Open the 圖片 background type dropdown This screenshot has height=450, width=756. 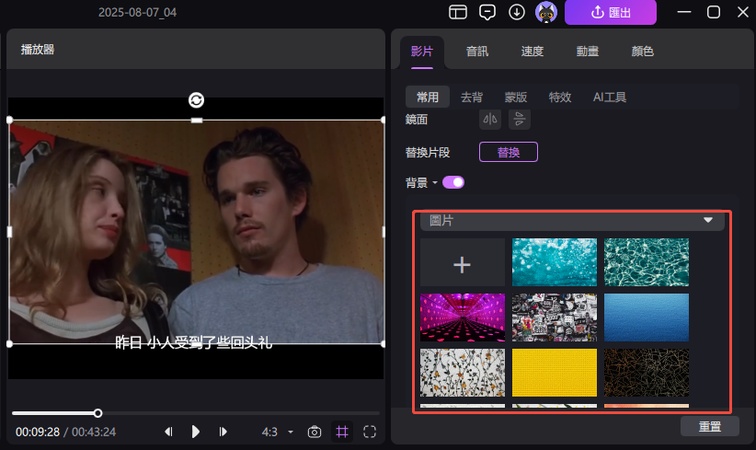(572, 221)
